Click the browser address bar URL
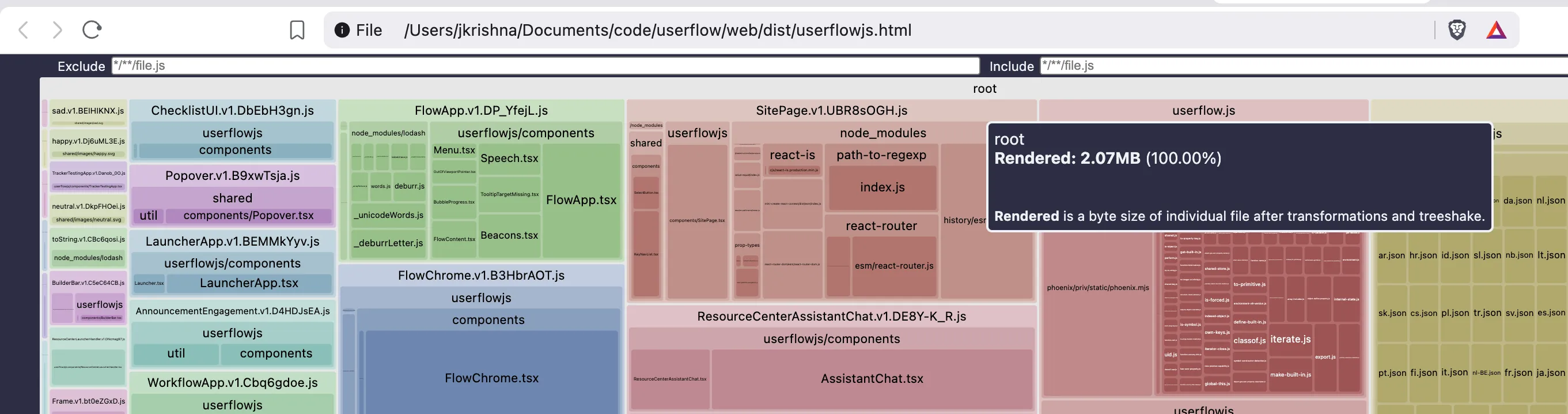The height and width of the screenshot is (414, 1568). click(657, 30)
